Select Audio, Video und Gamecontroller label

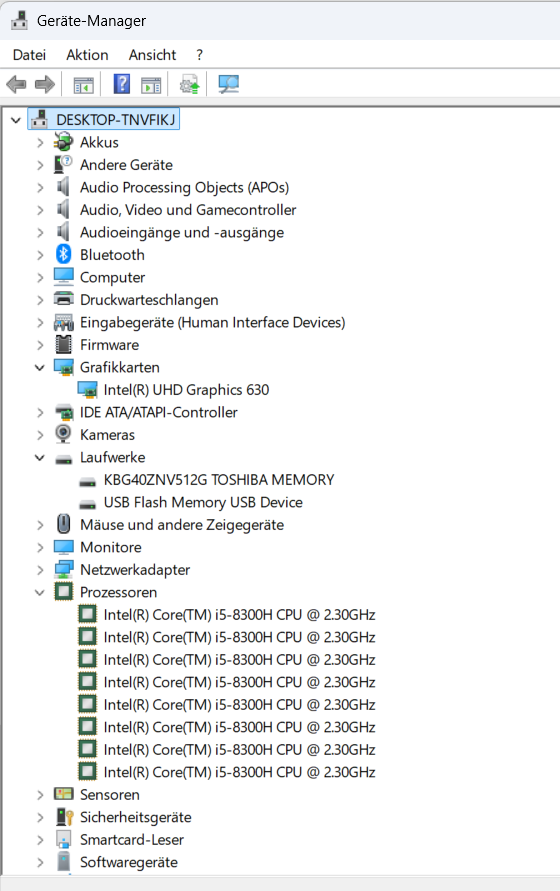[x=188, y=210]
